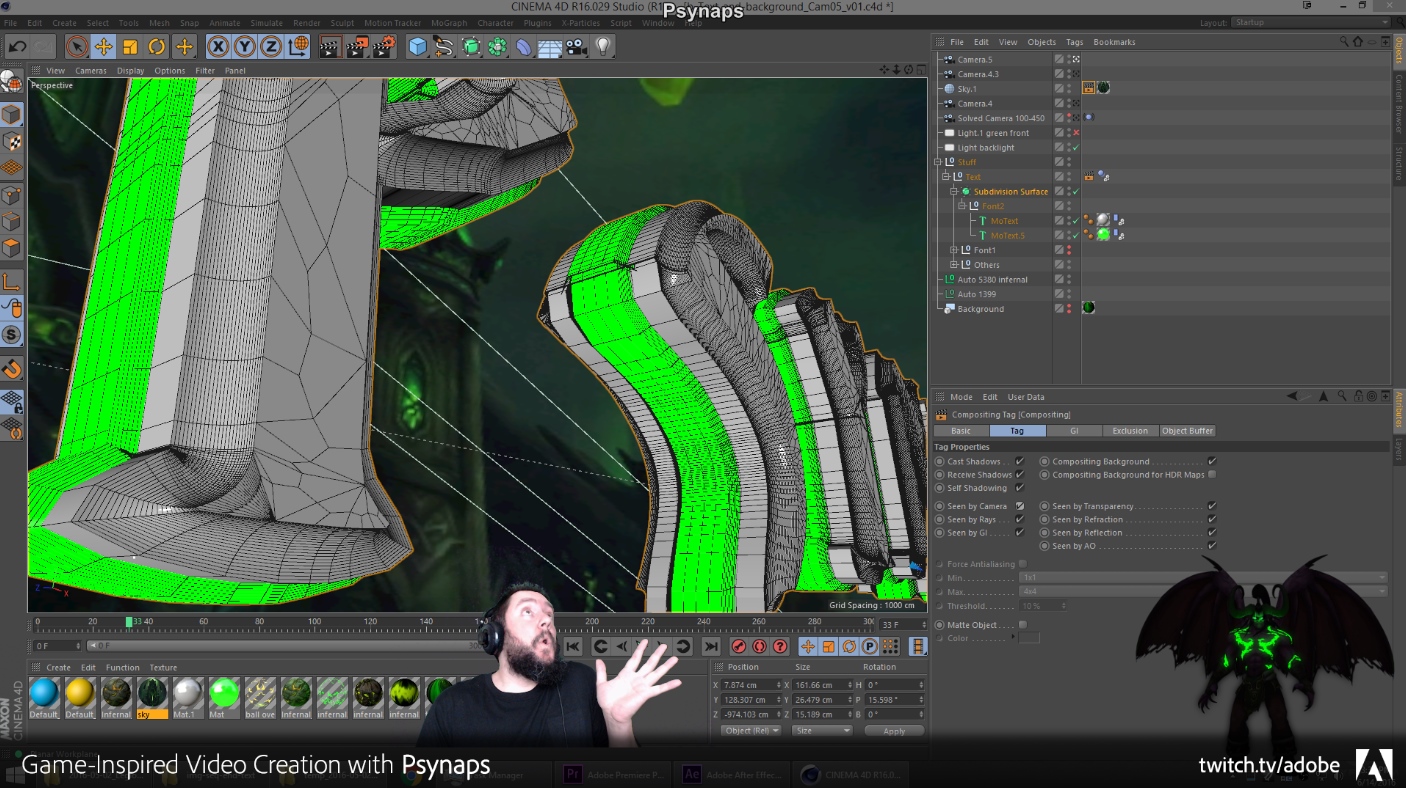Viewport: 1406px width, 788px height.
Task: Collapse the Font2 group
Action: point(962,206)
